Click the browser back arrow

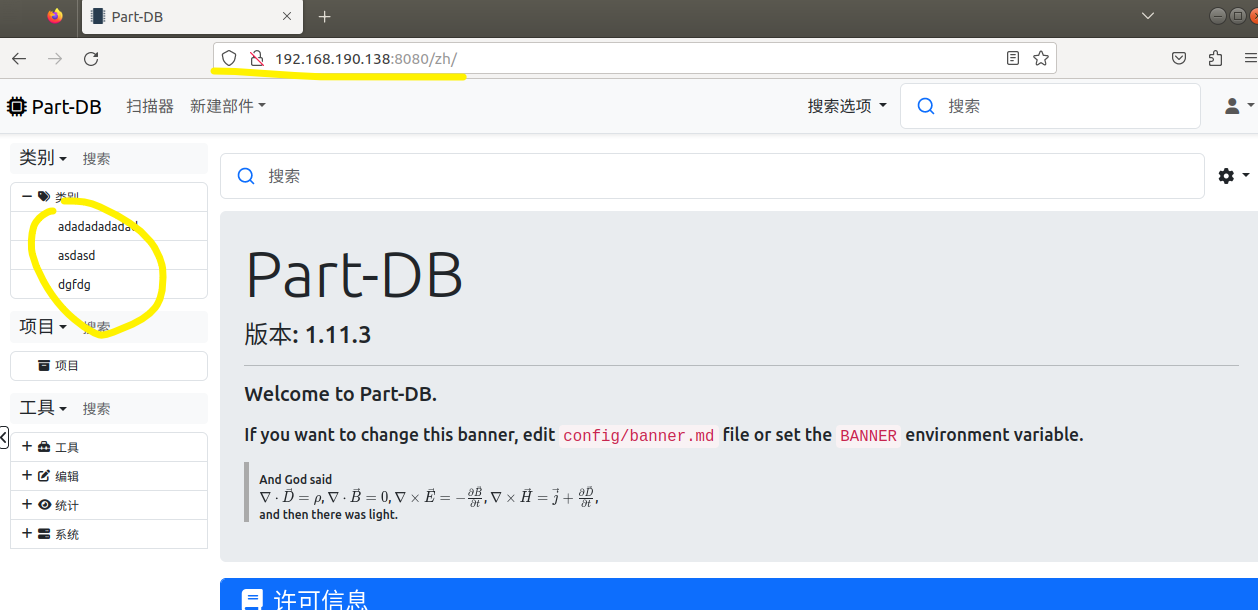tap(19, 59)
